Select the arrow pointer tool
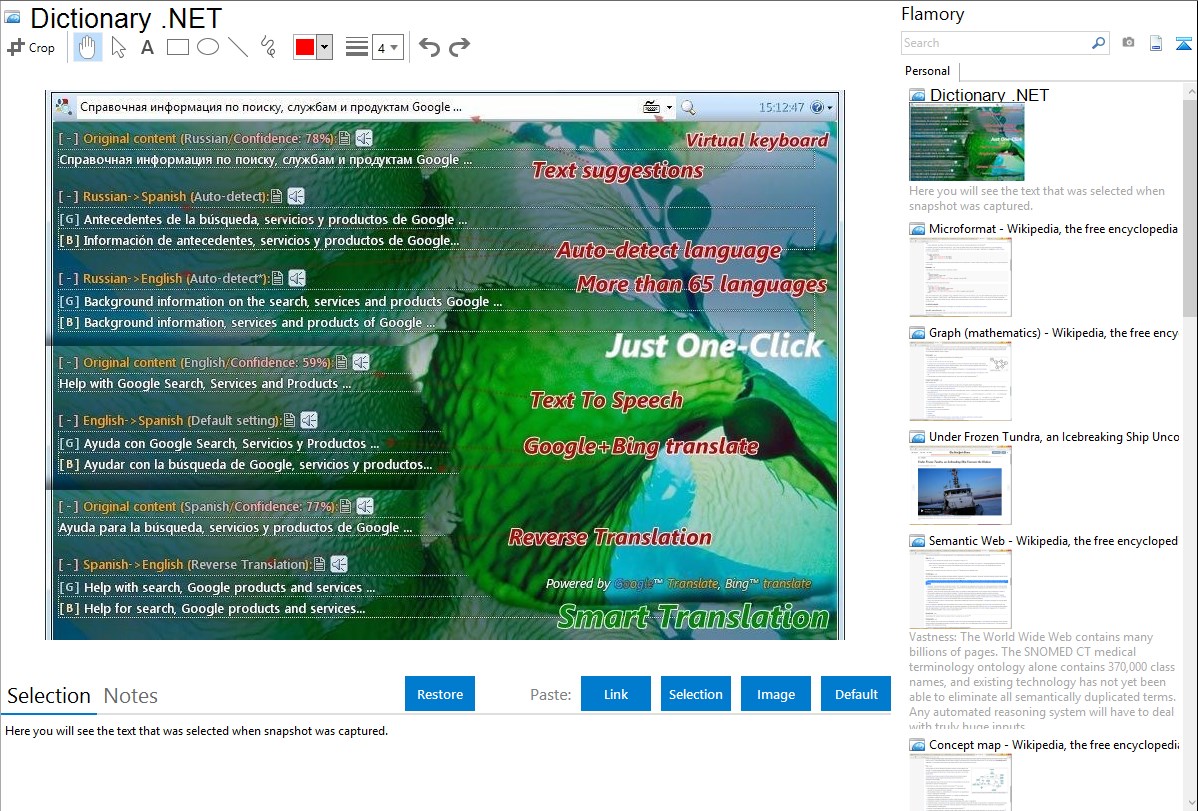This screenshot has height=811, width=1198. (x=118, y=47)
